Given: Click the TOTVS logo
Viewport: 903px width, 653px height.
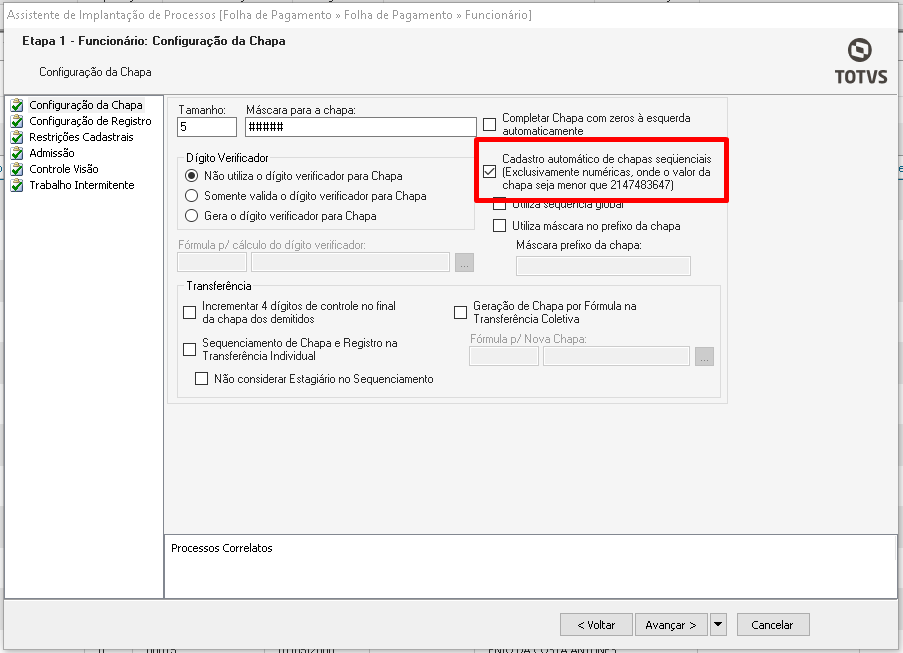Looking at the screenshot, I should 860,62.
